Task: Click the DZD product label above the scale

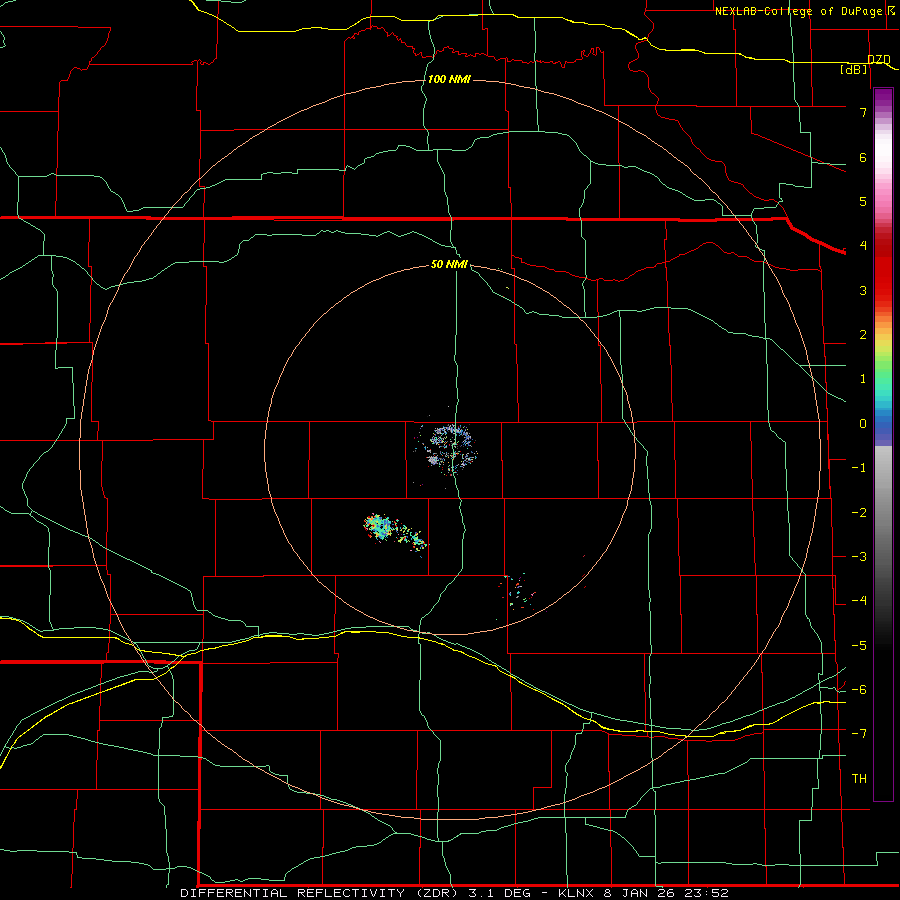Action: coord(879,59)
